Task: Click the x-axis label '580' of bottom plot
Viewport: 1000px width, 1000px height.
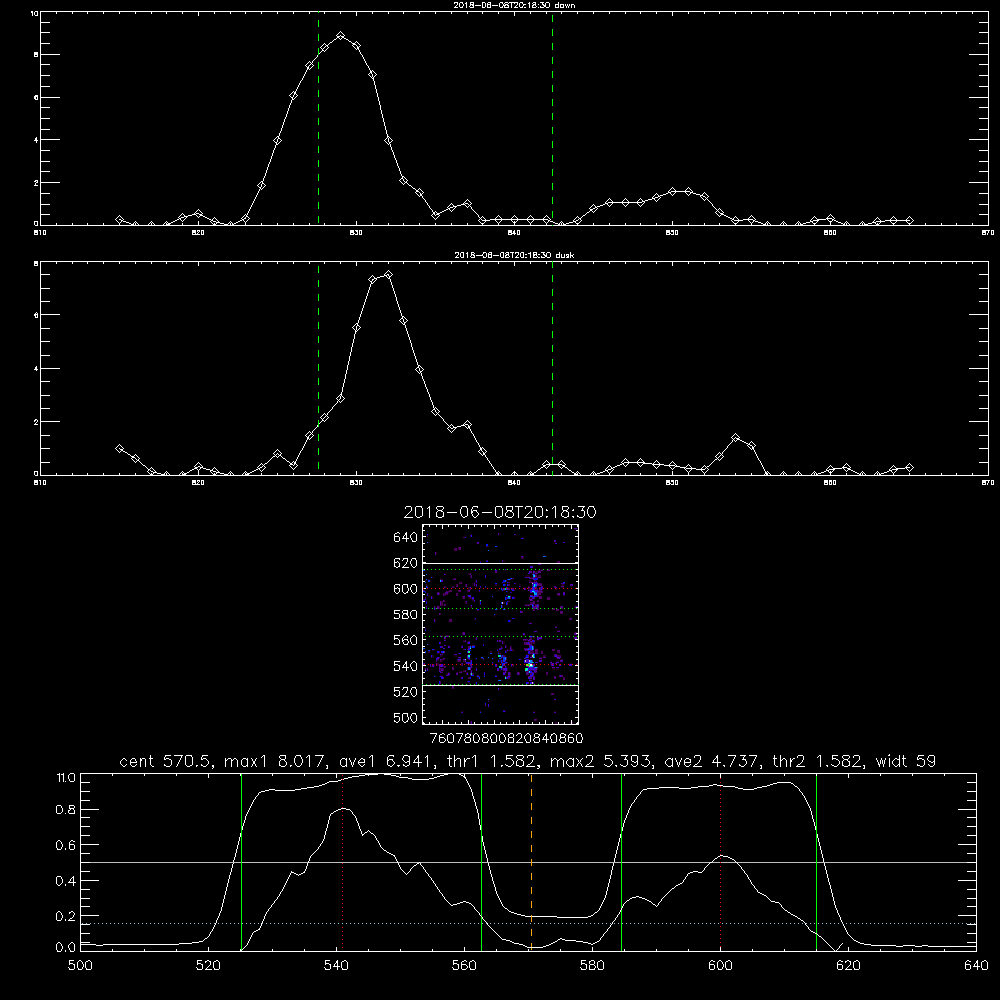Action: 592,966
